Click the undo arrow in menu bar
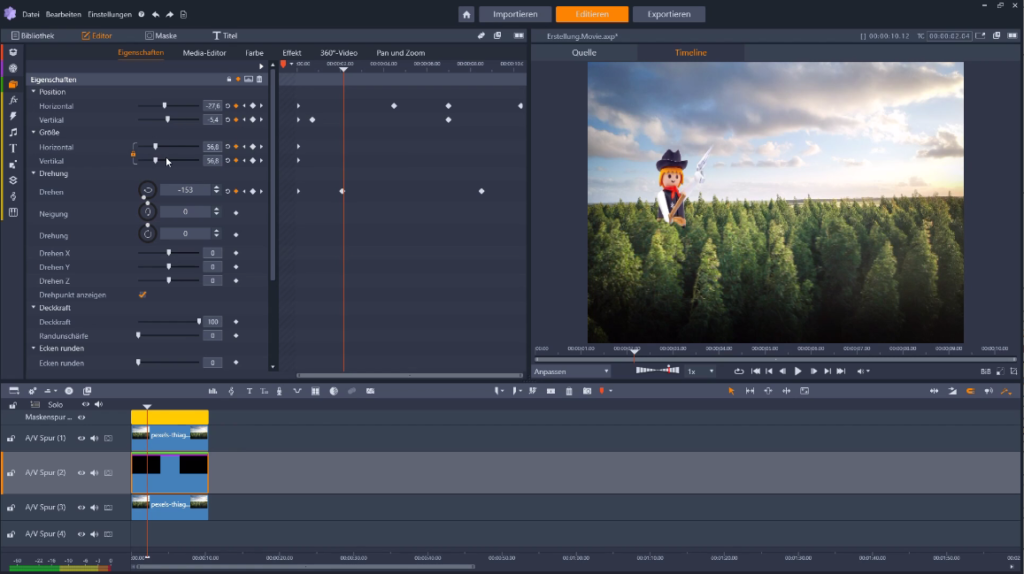This screenshot has height=574, width=1024. (x=155, y=14)
